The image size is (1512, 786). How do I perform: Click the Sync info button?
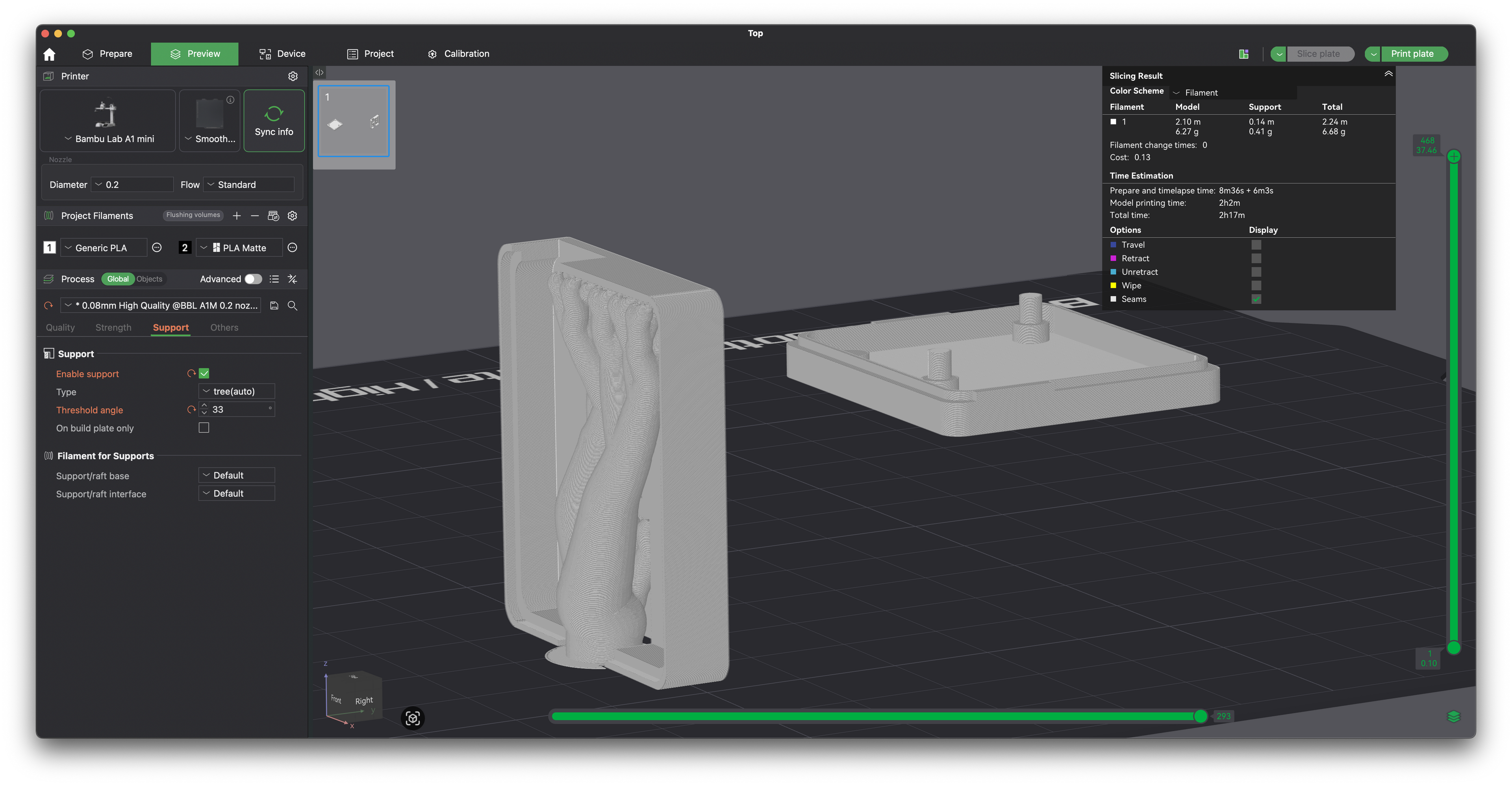click(274, 121)
